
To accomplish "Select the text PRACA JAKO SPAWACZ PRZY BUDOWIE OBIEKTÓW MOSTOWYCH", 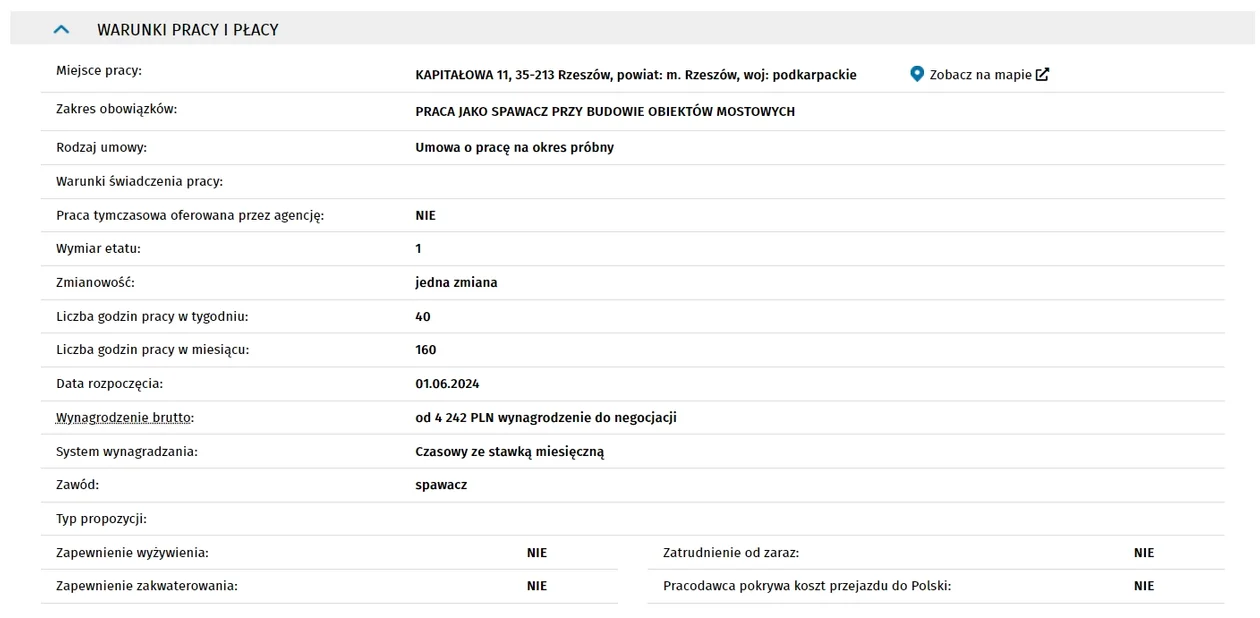I will pos(605,112).
